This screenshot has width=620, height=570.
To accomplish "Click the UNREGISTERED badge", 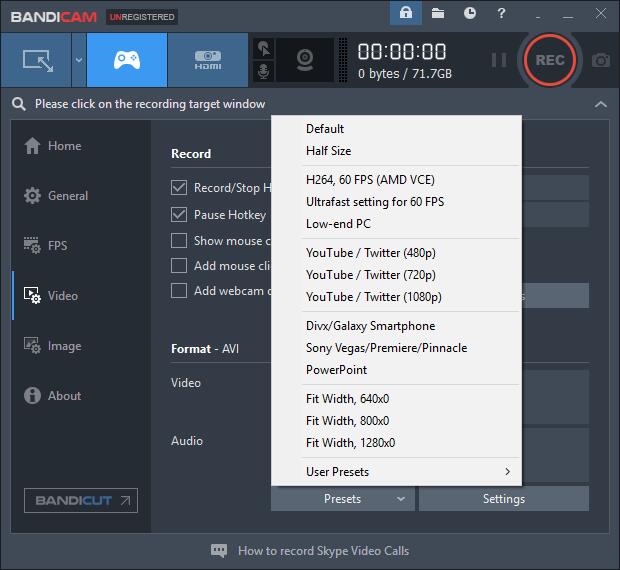I will [x=142, y=17].
